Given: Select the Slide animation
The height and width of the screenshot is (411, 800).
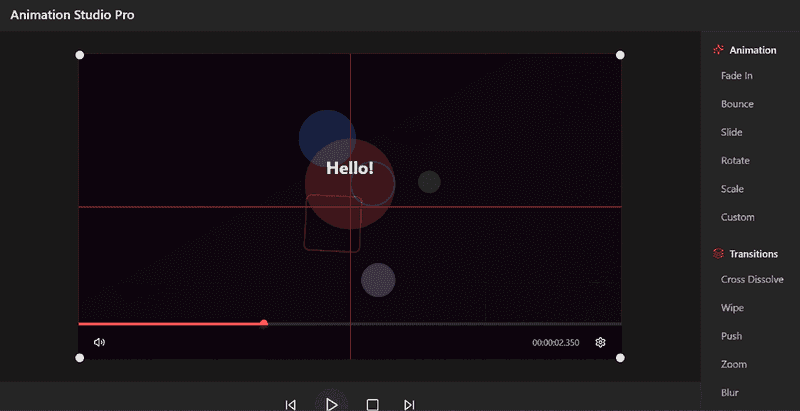Looking at the screenshot, I should [732, 132].
